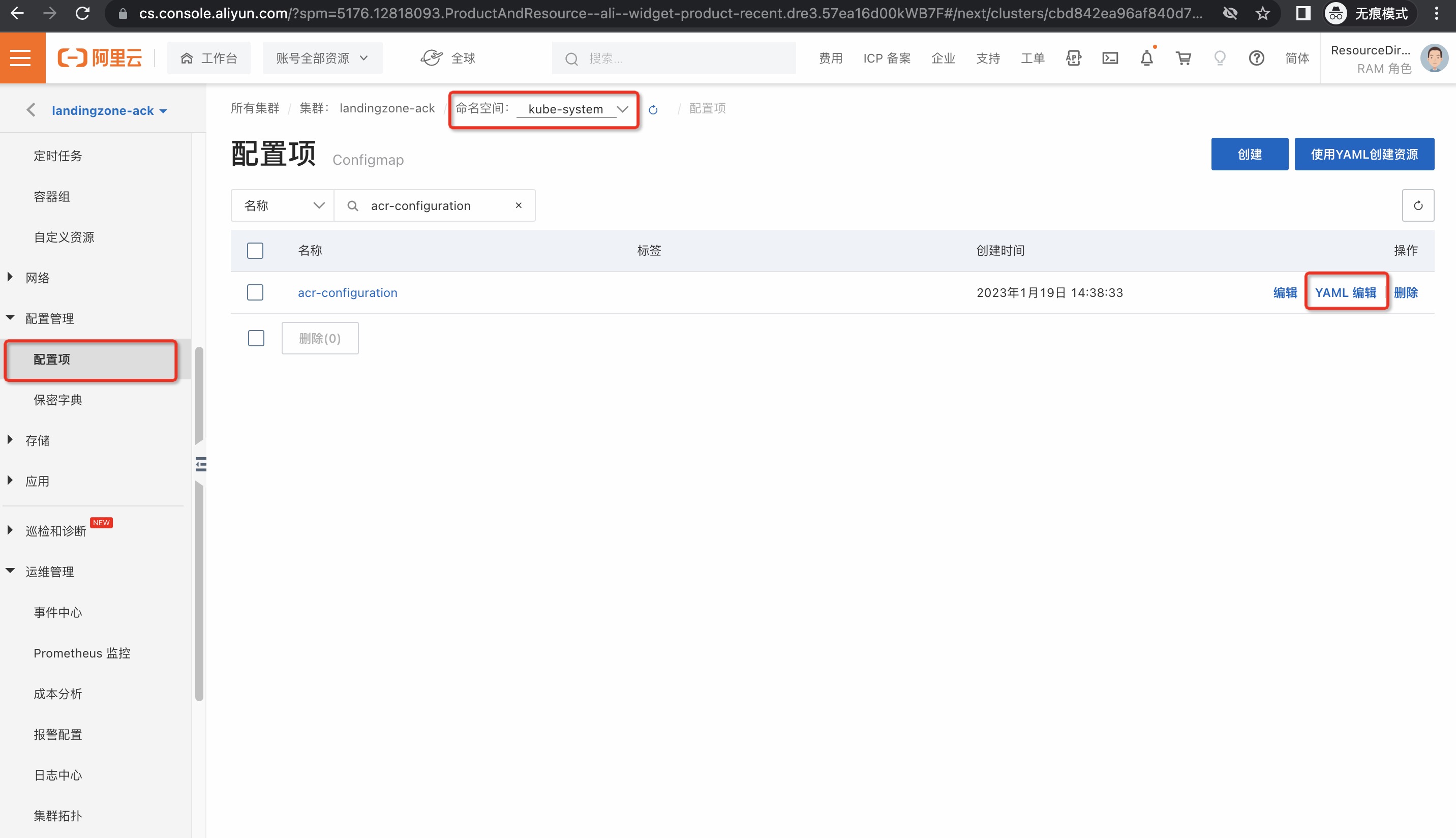Open the 名称 filter type dropdown
The width and height of the screenshot is (1456, 838).
pyautogui.click(x=283, y=205)
